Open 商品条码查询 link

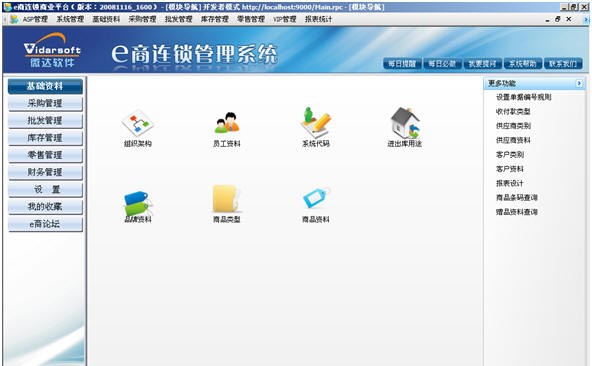[x=516, y=198]
